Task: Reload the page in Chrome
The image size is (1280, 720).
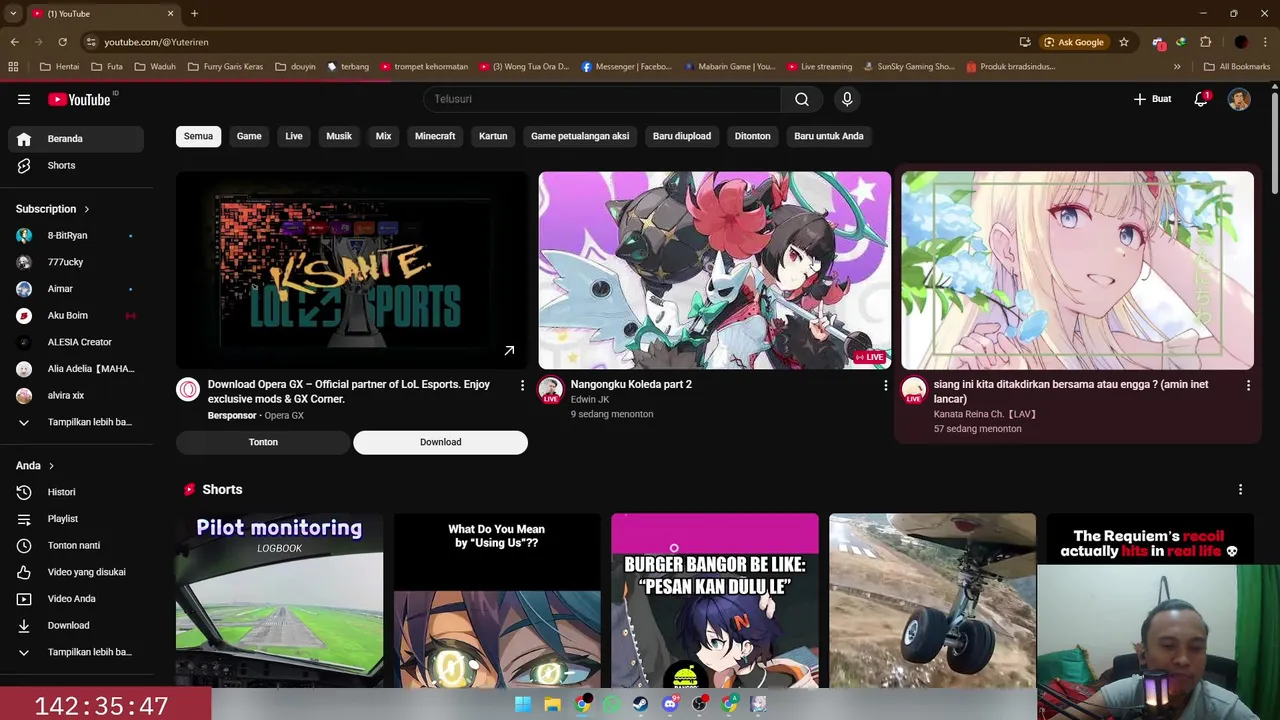Action: [x=62, y=42]
